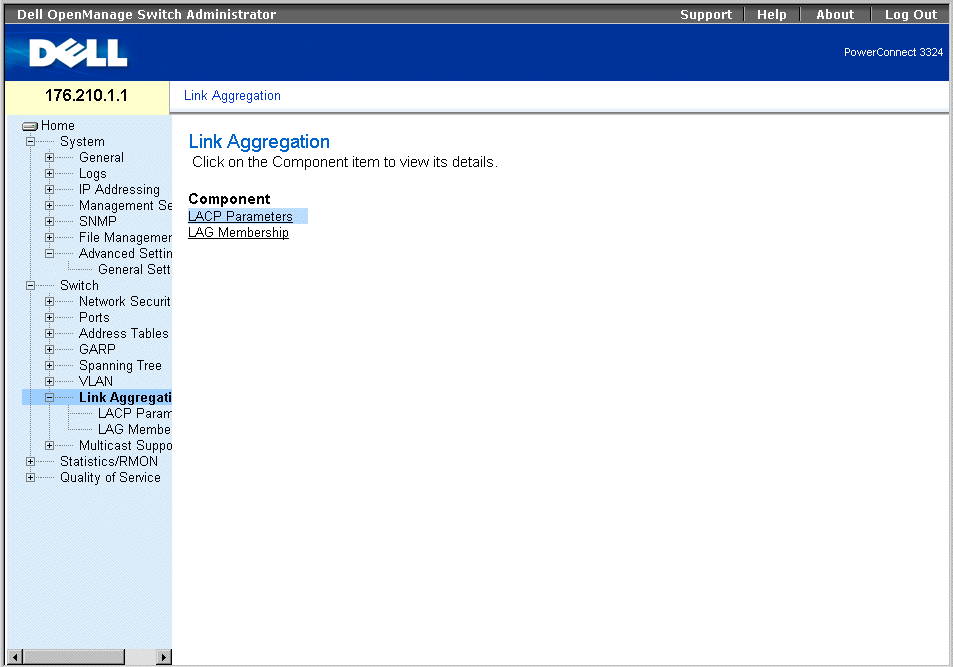Select Logs tree item

click(92, 174)
